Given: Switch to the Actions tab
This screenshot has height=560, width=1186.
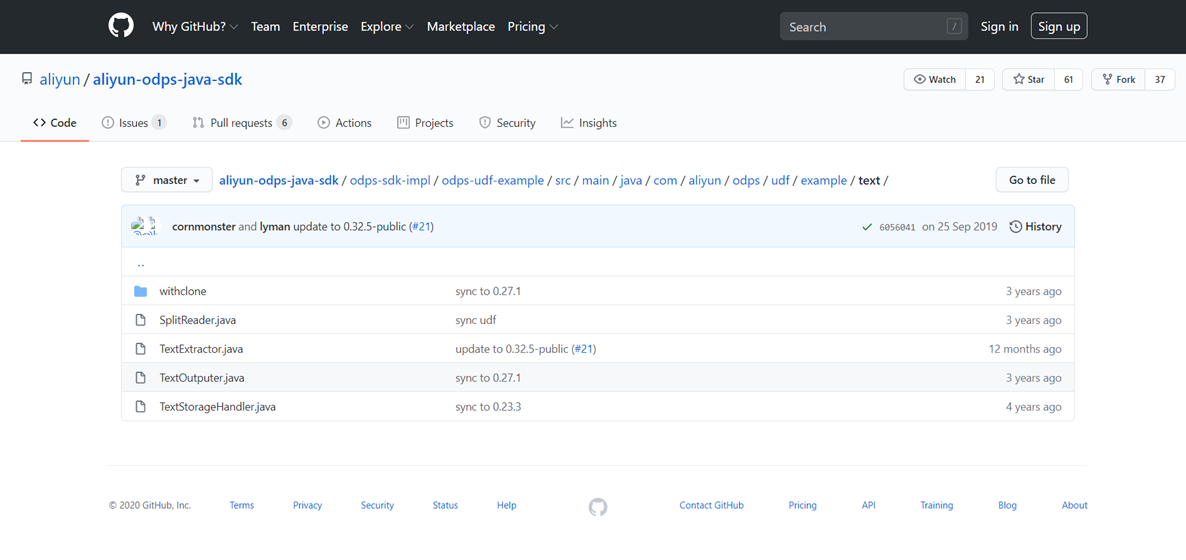Looking at the screenshot, I should 345,123.
